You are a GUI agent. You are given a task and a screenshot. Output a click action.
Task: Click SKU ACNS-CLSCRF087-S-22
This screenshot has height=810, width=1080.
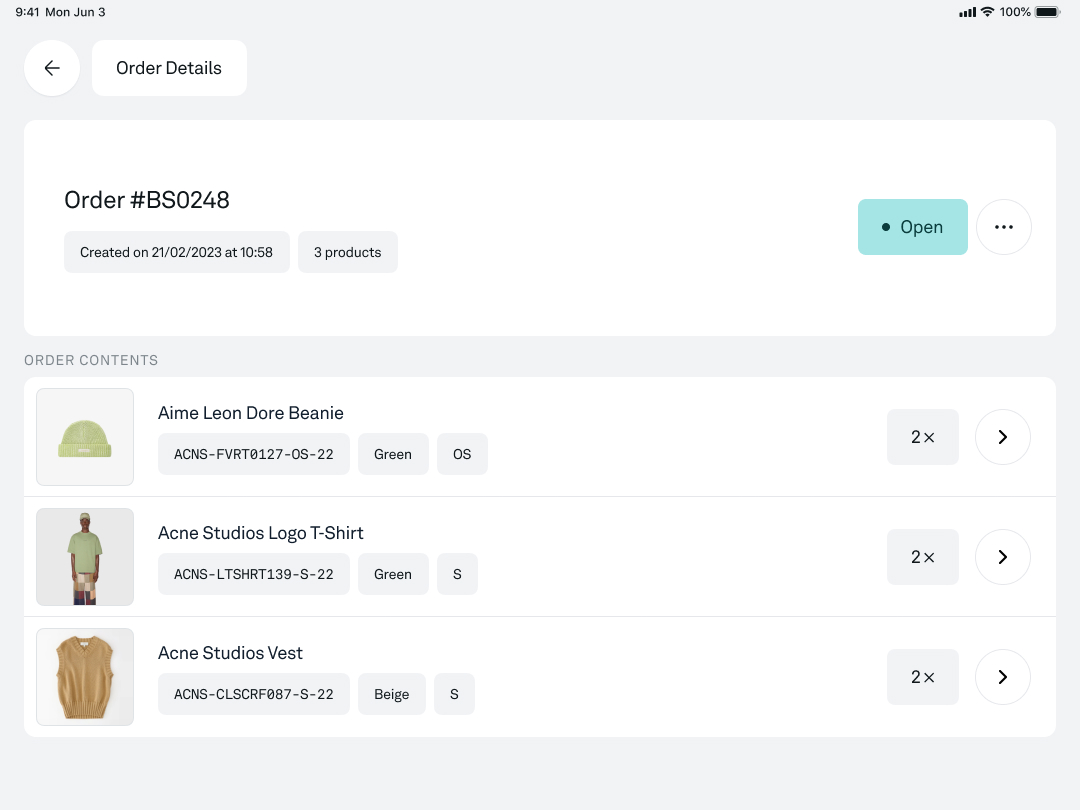253,694
